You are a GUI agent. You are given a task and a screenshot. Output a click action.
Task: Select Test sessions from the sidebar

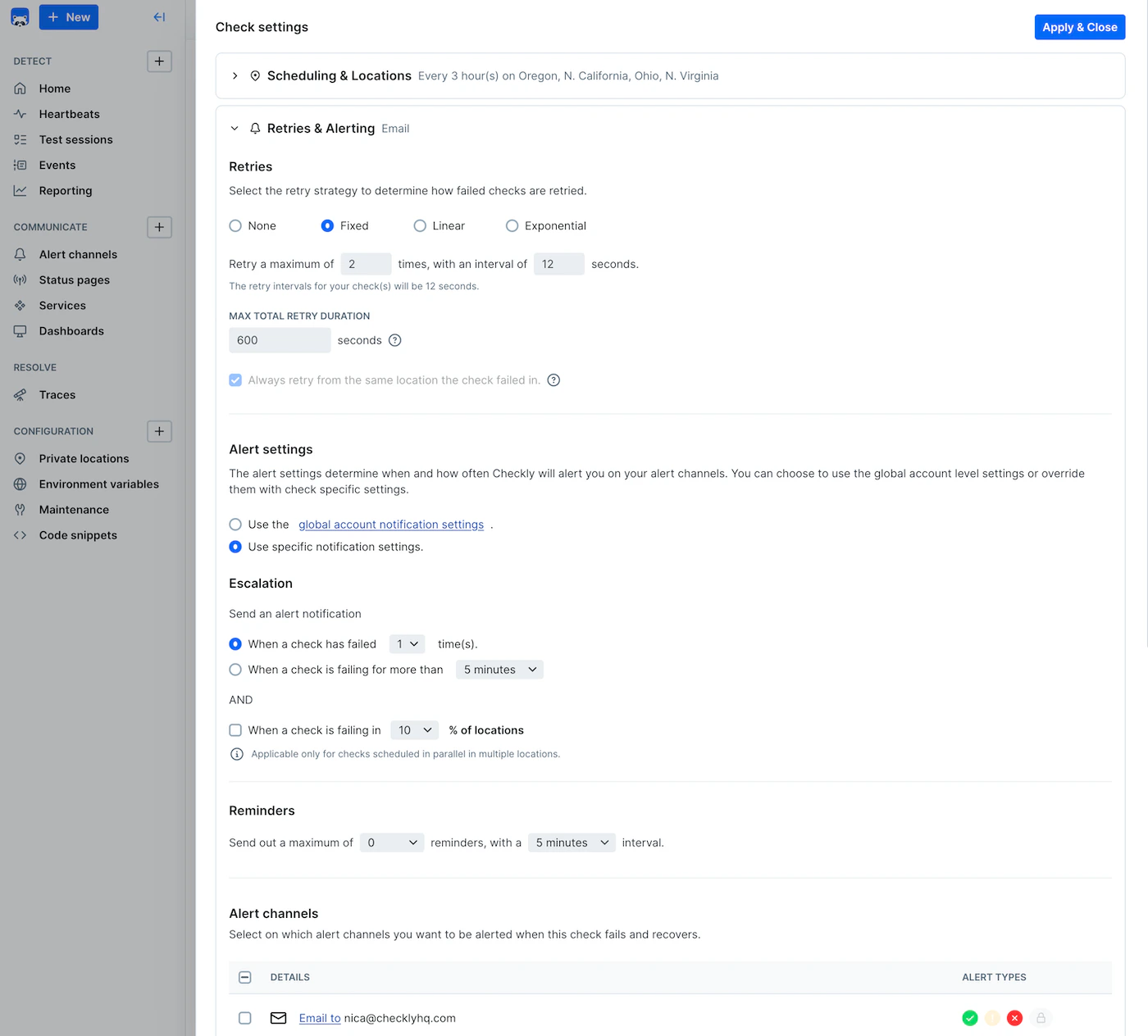75,139
